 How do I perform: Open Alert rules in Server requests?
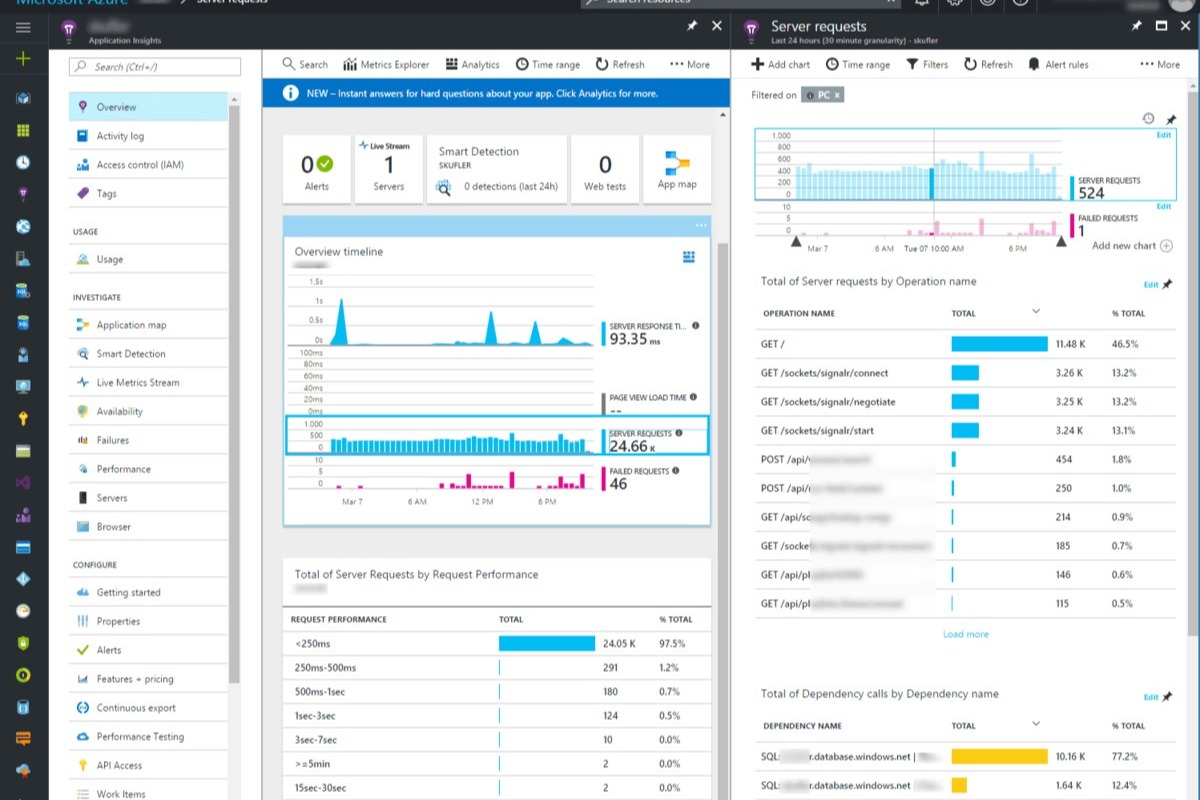(x=1058, y=64)
